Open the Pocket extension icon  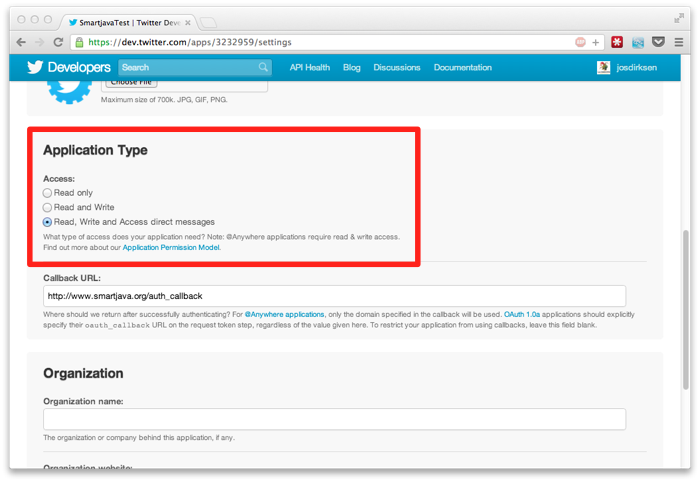(658, 42)
